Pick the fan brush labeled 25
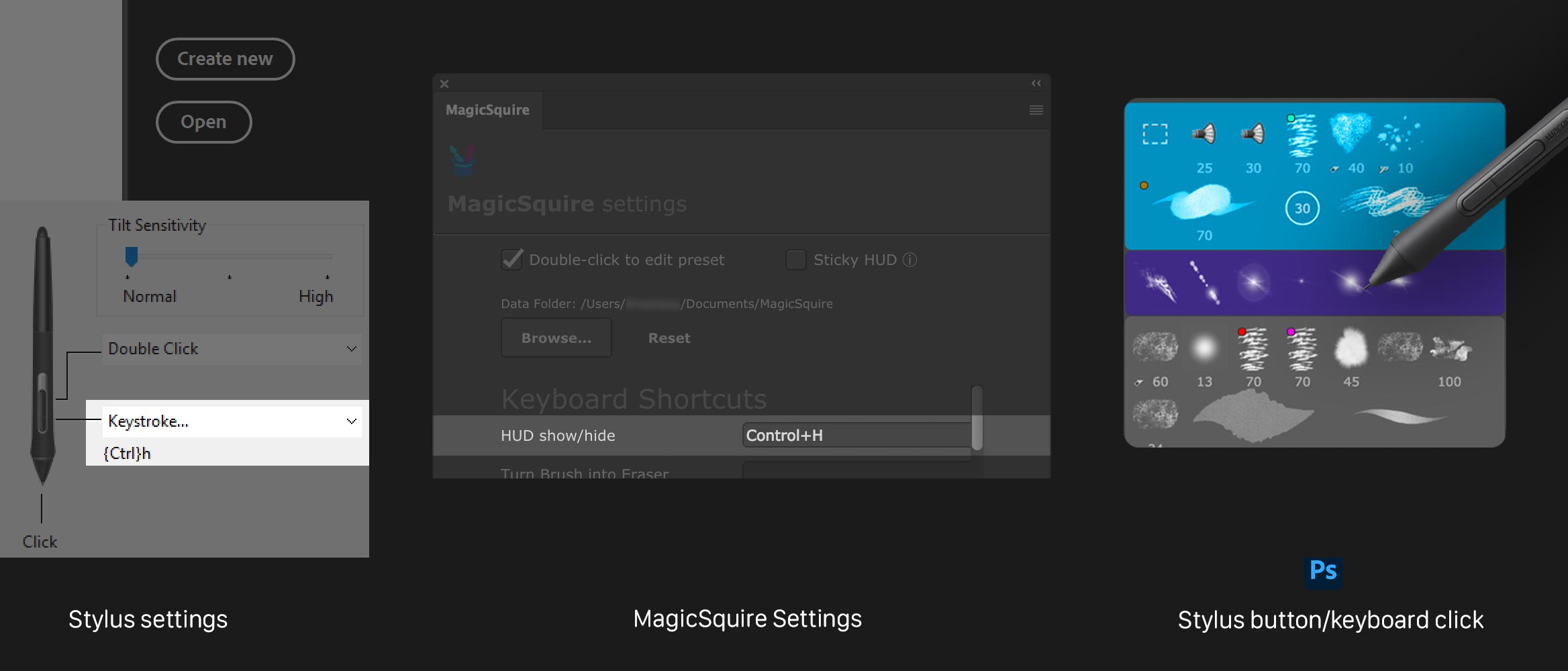 (1204, 134)
